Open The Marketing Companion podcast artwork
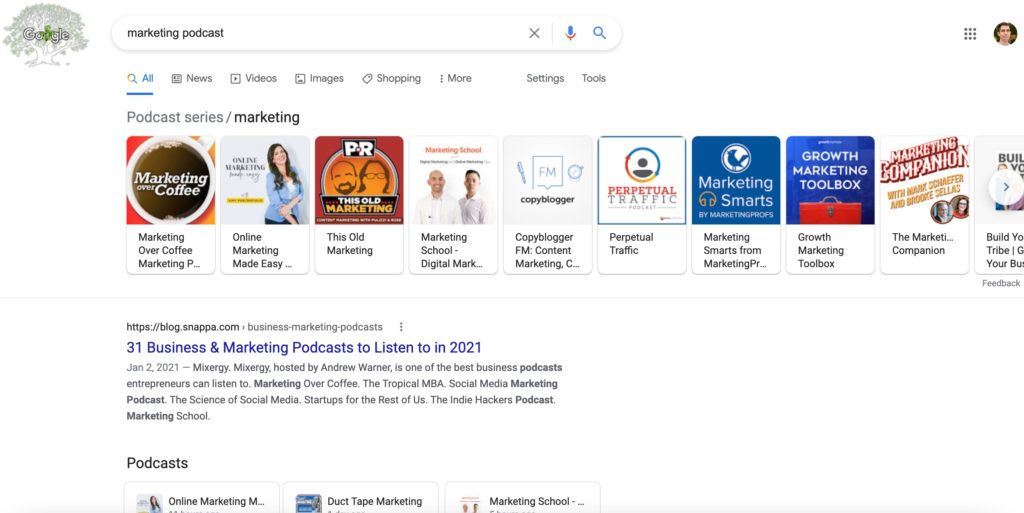1024x513 pixels. [925, 180]
